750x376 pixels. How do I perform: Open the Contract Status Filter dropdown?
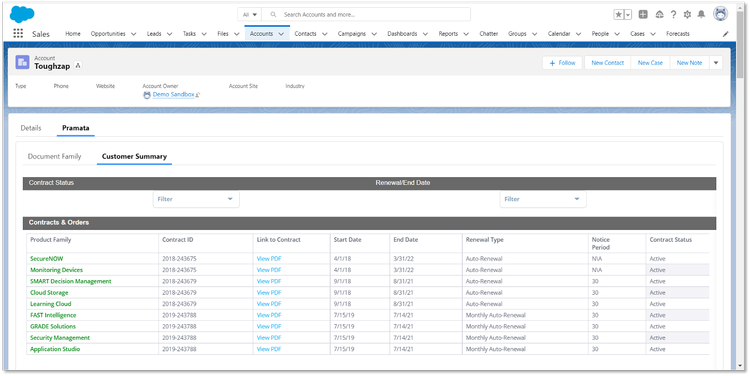196,199
